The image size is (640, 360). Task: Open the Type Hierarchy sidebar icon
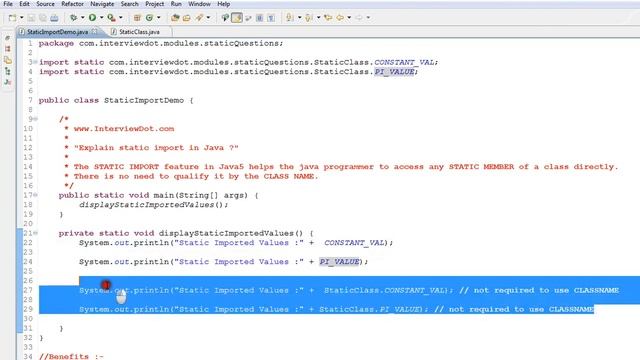(7, 71)
